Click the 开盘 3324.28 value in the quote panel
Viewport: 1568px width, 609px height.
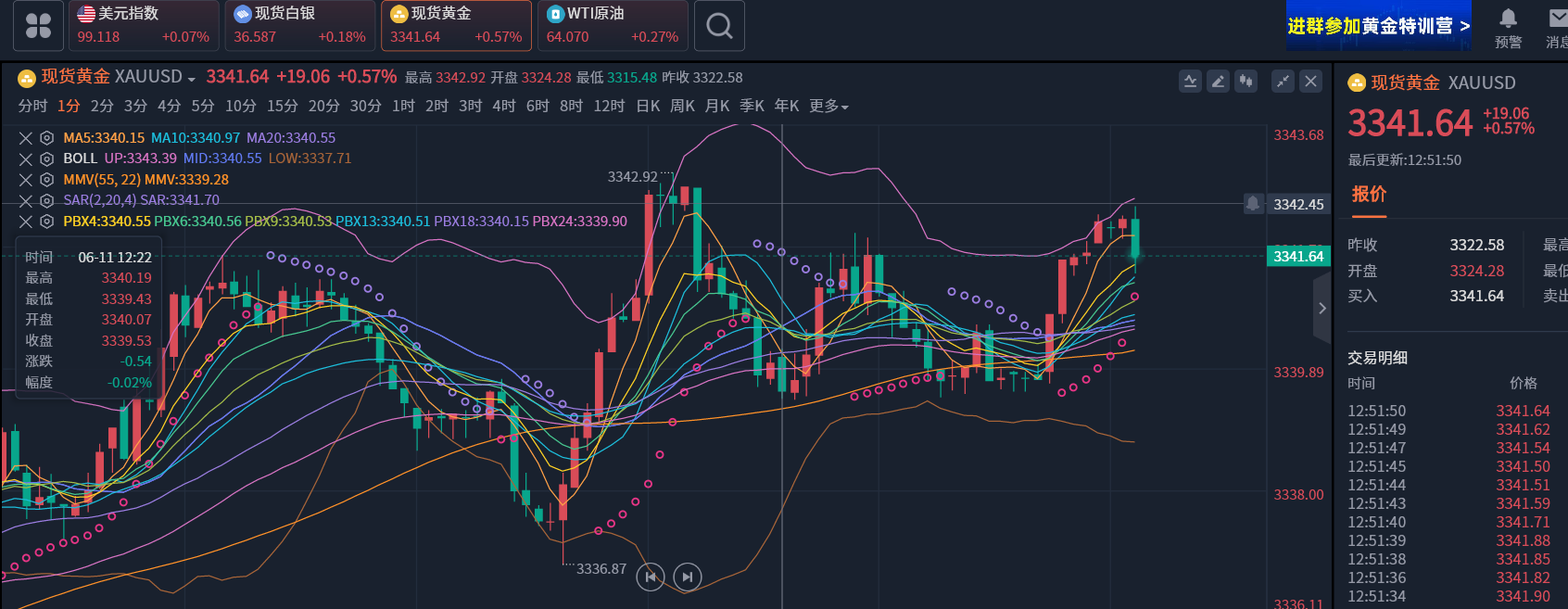1477,271
